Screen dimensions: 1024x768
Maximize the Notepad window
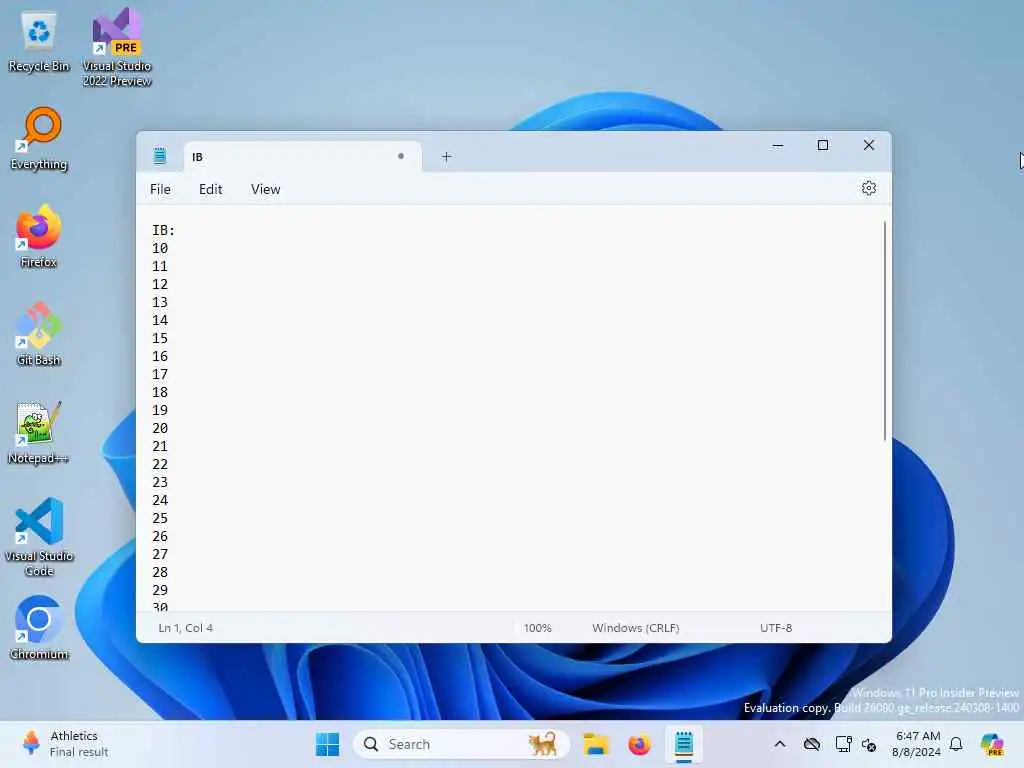(823, 145)
